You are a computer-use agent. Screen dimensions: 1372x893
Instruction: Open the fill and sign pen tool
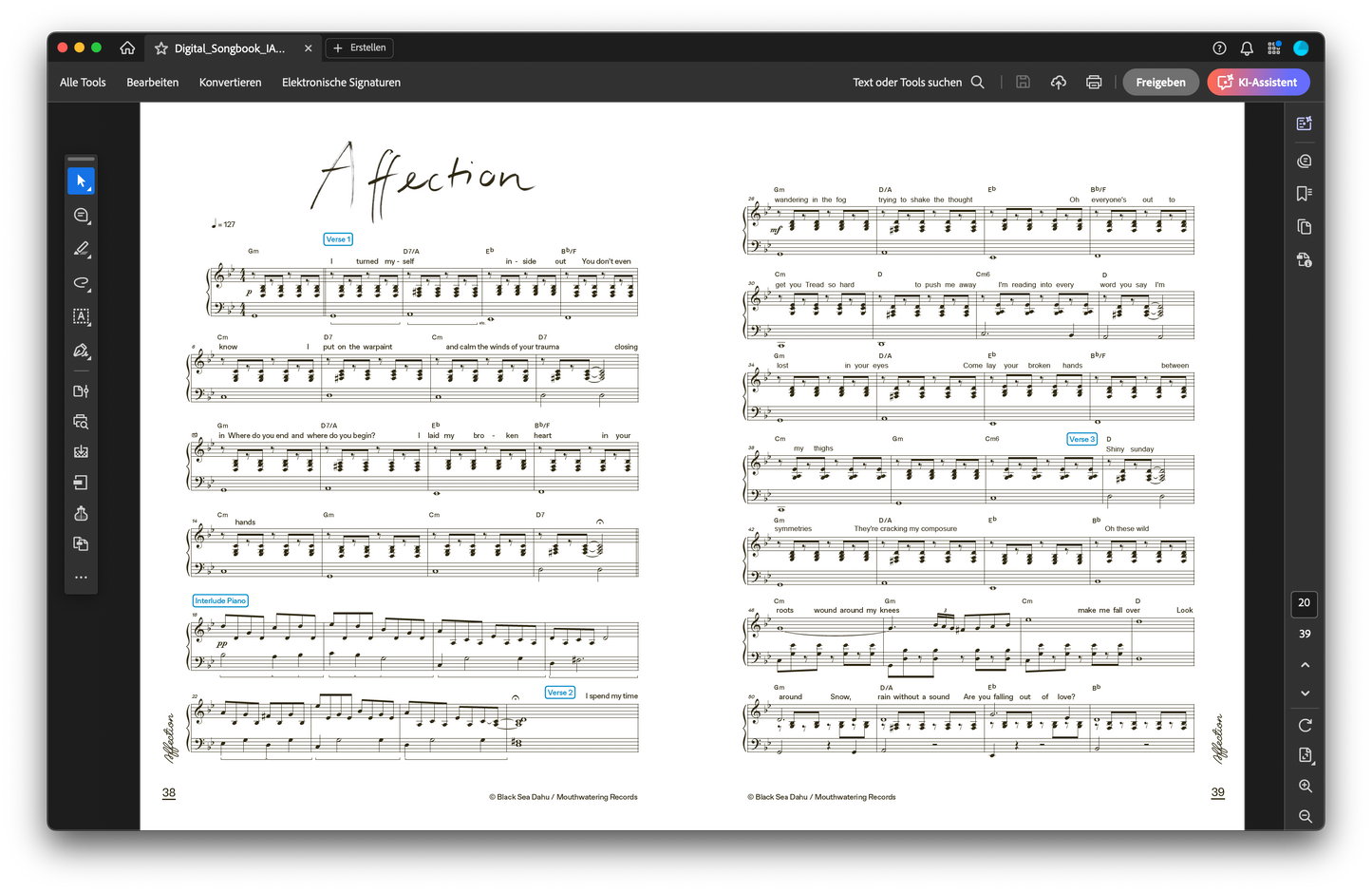81,351
